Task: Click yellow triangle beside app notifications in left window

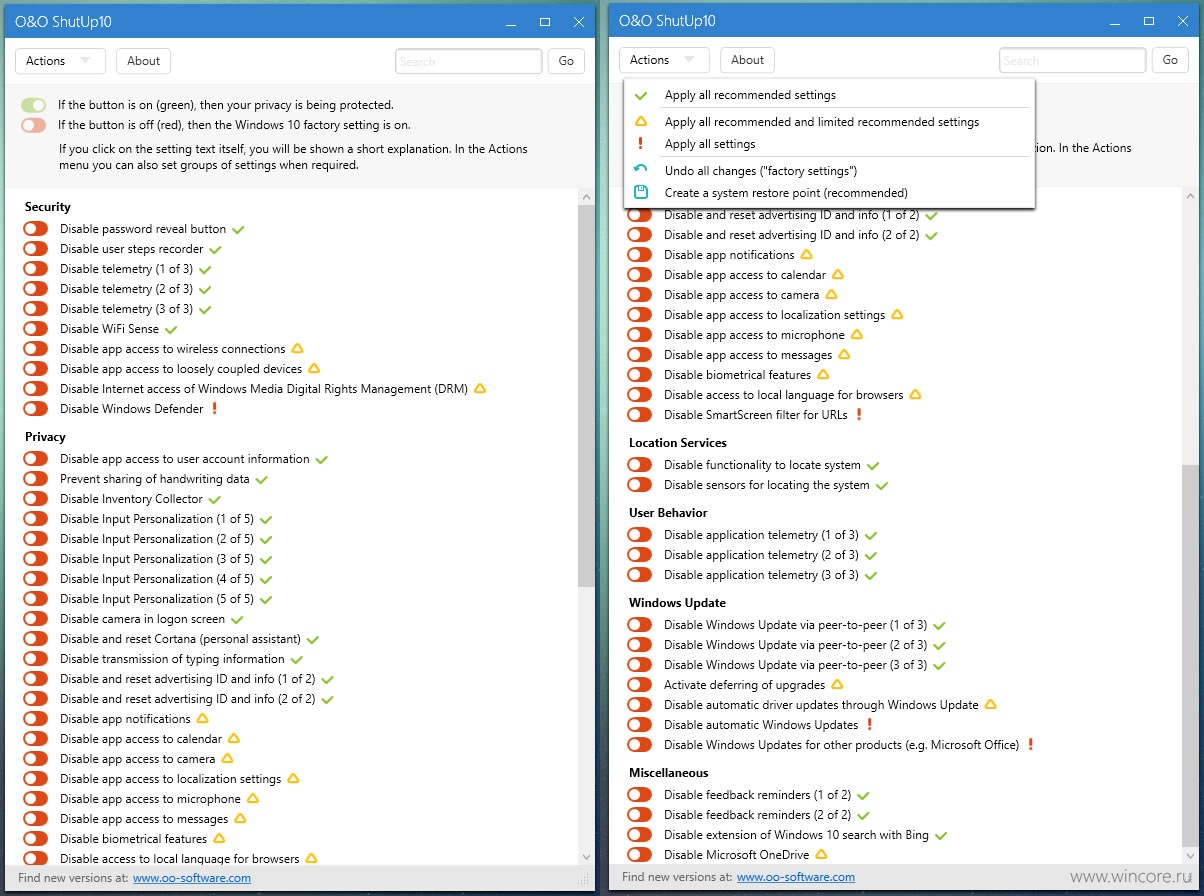Action: [x=202, y=719]
